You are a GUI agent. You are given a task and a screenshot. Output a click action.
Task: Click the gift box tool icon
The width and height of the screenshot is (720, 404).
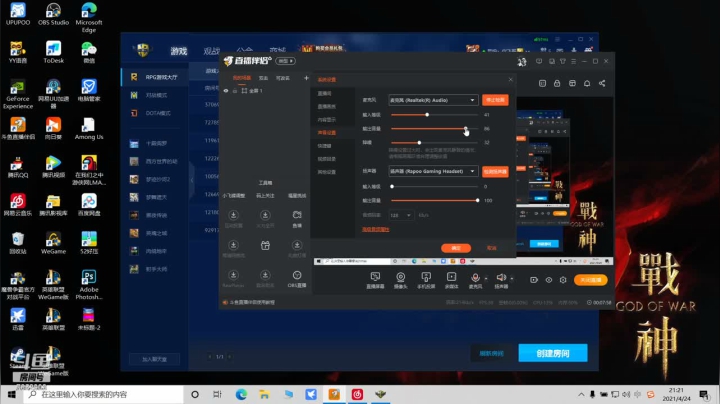point(265,245)
